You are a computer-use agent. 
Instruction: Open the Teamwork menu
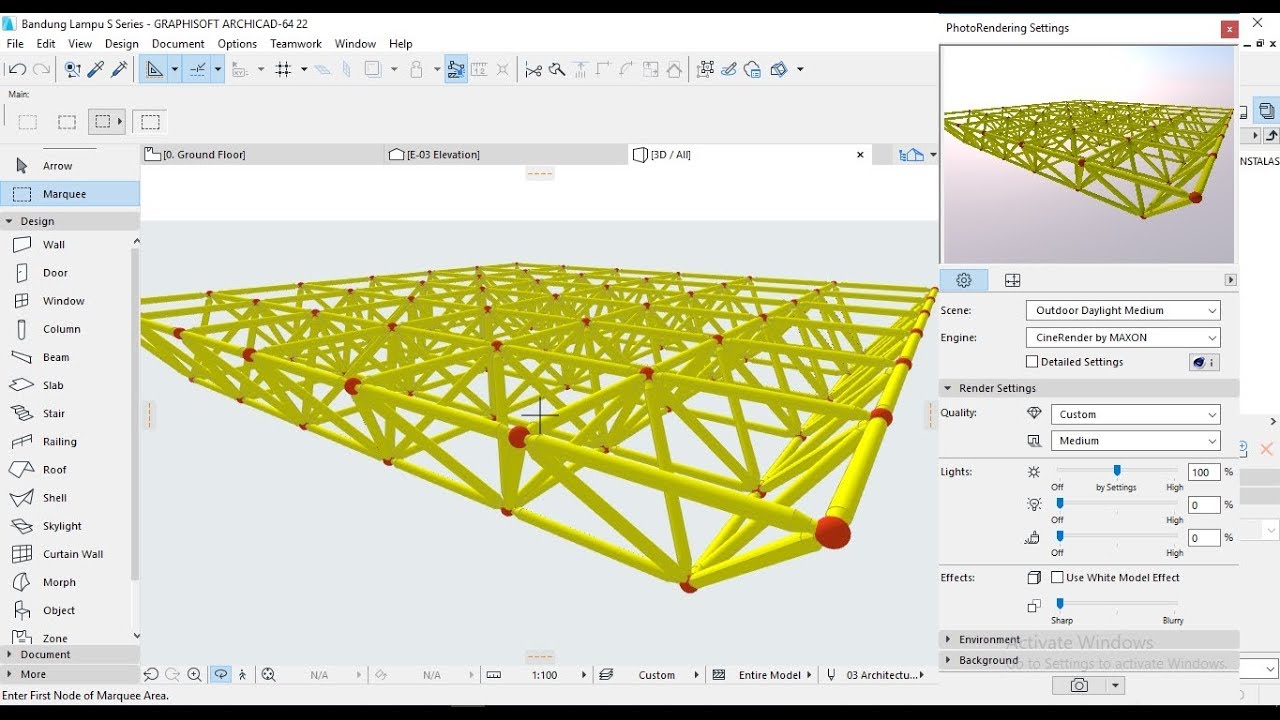[296, 44]
